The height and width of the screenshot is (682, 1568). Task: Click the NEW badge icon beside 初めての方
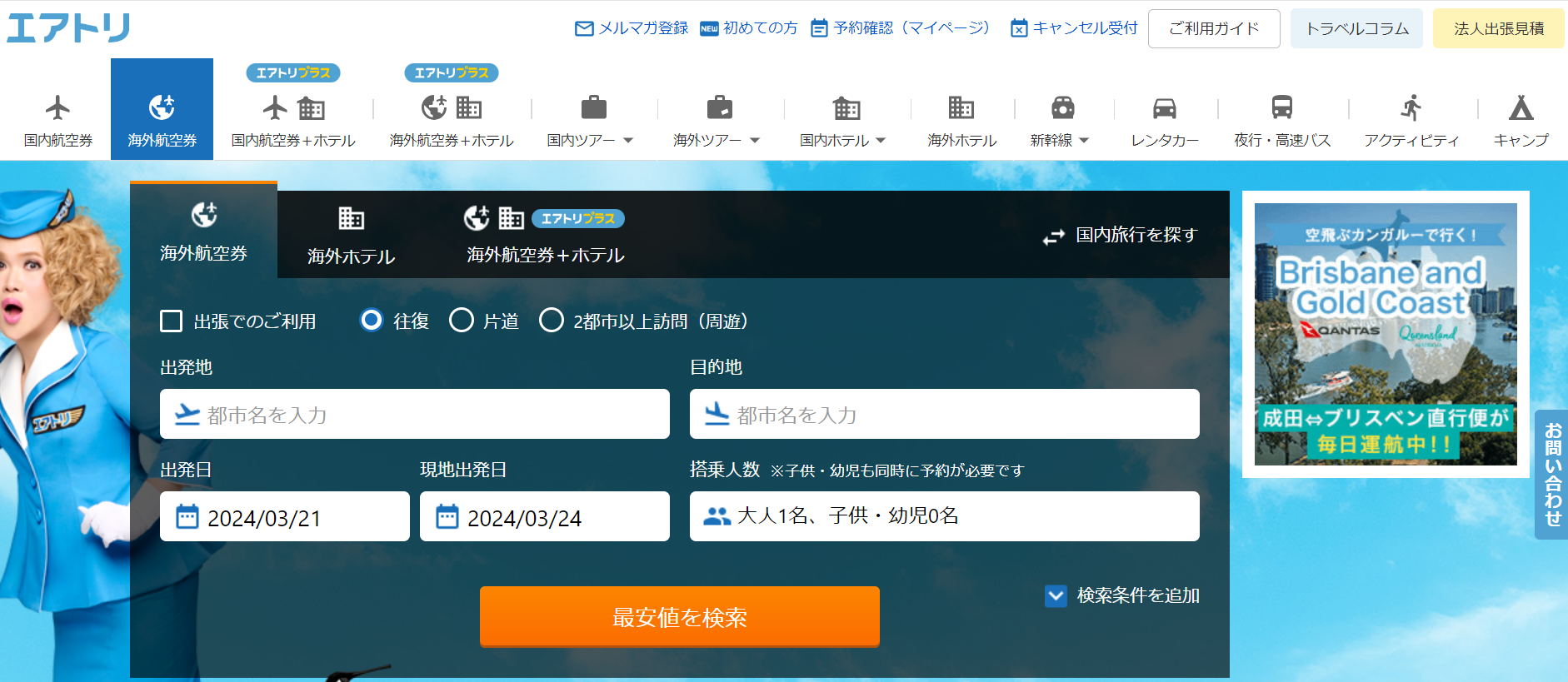[709, 28]
